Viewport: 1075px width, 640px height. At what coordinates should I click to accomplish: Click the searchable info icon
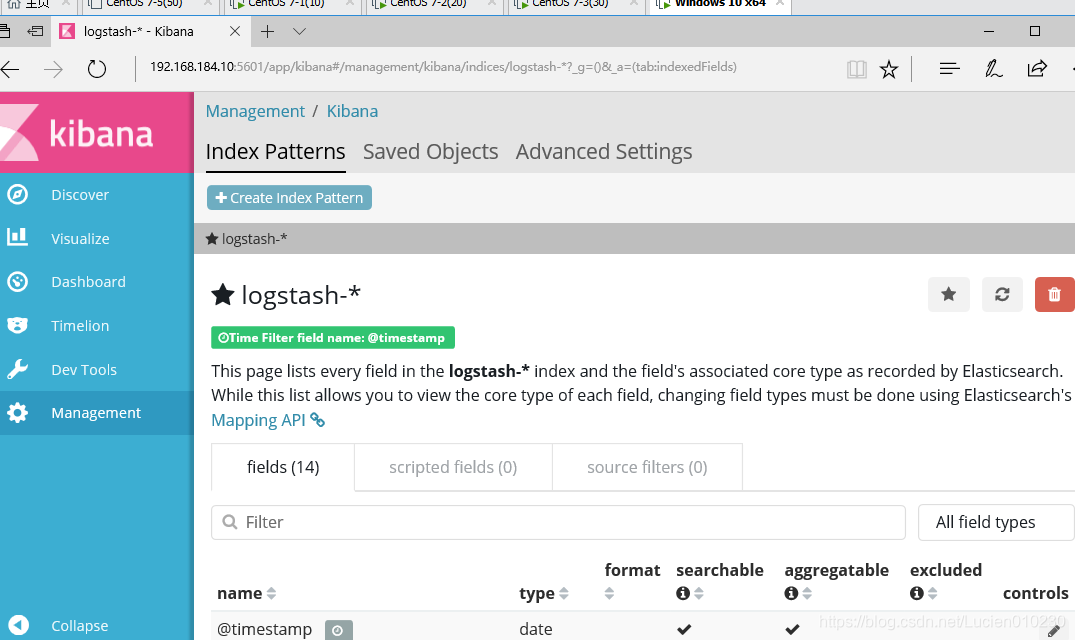pyautogui.click(x=683, y=593)
